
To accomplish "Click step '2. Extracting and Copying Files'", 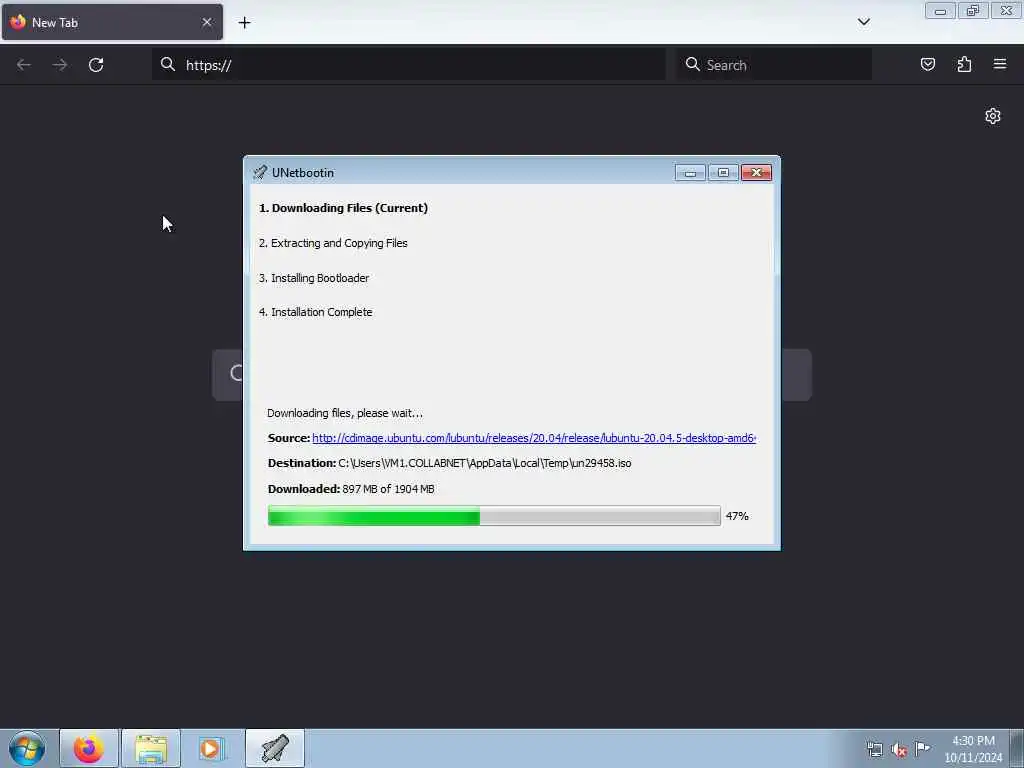I will [x=333, y=243].
